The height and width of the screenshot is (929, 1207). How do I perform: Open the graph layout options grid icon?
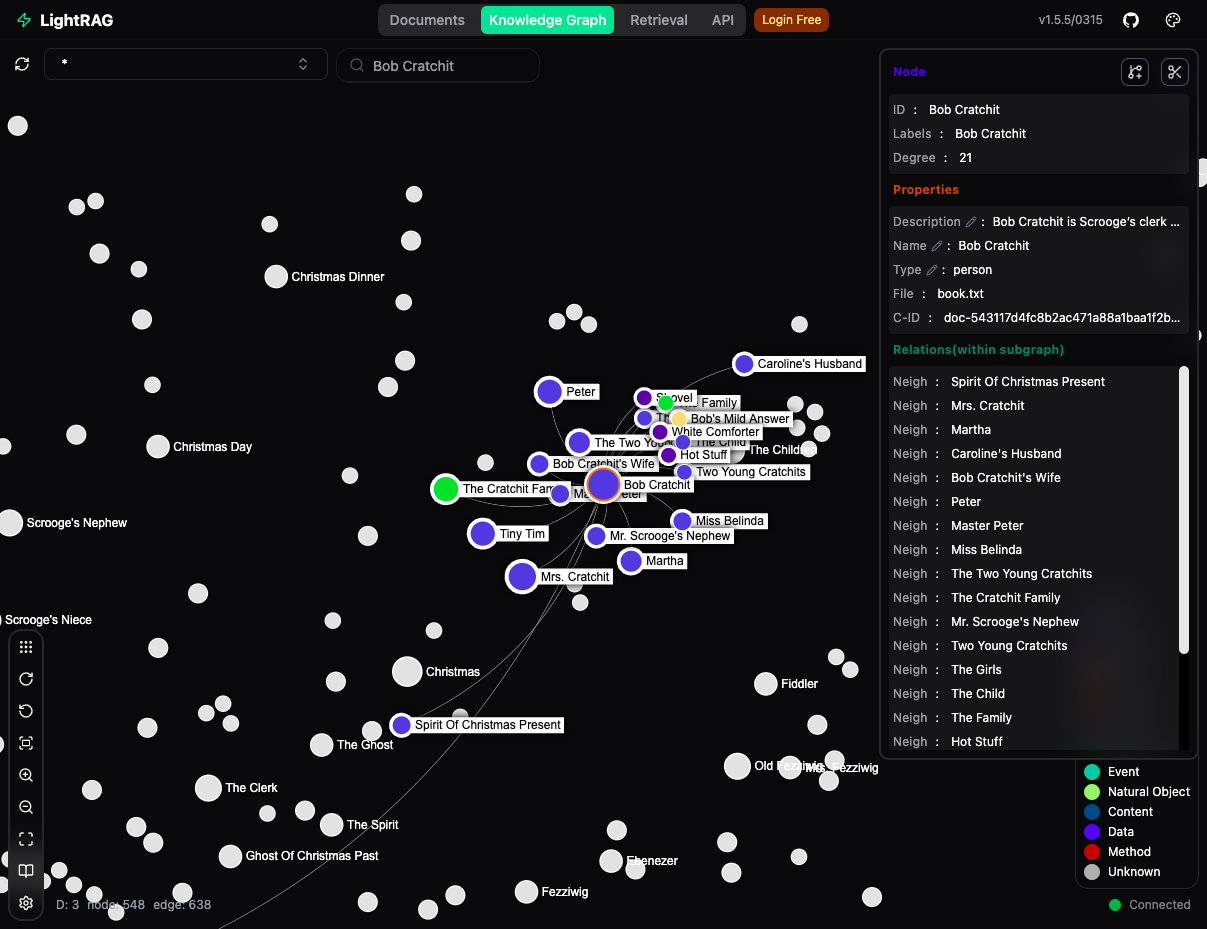(26, 647)
